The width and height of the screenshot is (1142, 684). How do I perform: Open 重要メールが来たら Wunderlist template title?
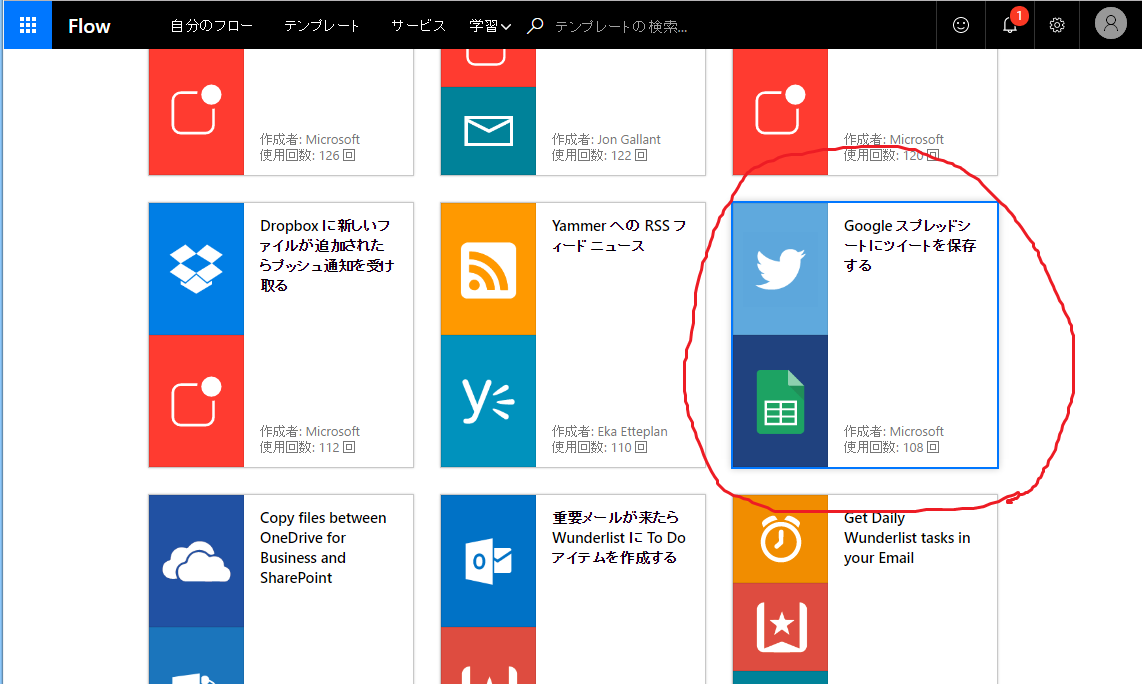click(x=618, y=538)
